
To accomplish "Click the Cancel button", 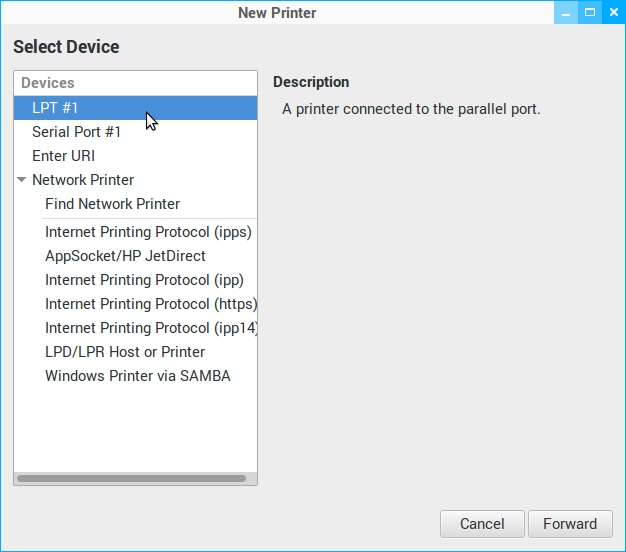I will pos(482,524).
